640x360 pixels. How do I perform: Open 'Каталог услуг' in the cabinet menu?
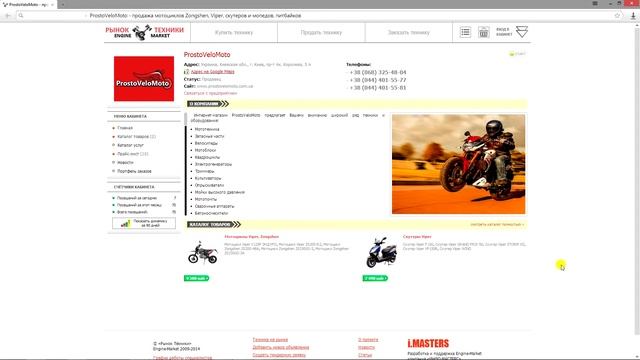130,145
